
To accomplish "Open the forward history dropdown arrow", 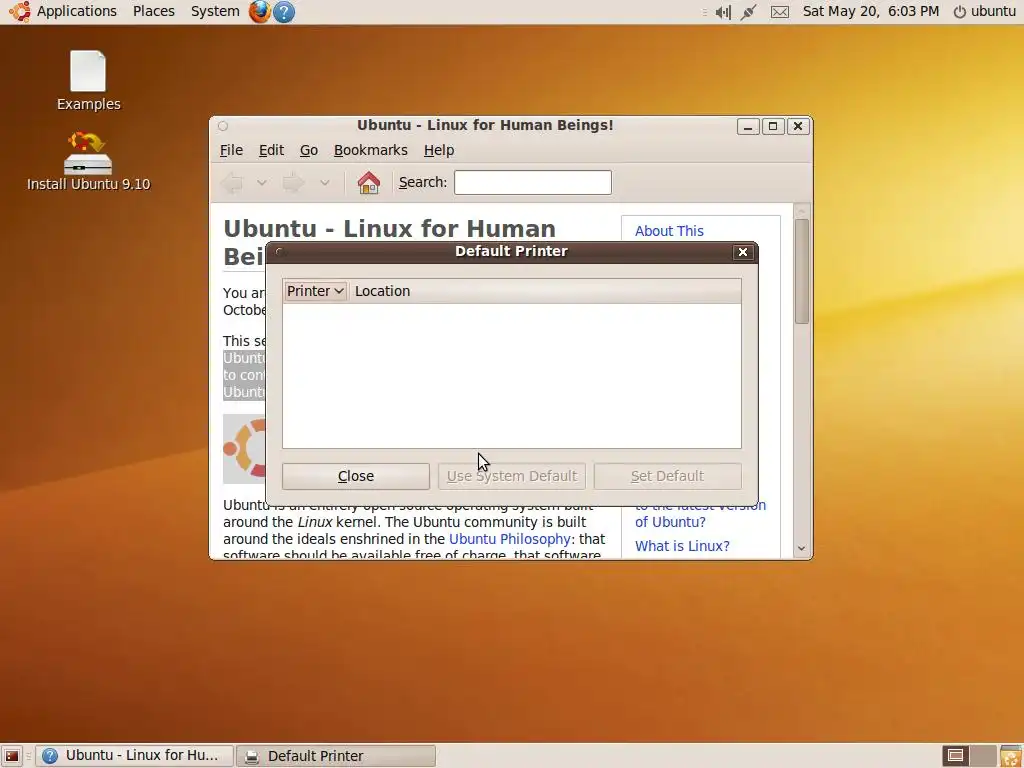I will [325, 183].
